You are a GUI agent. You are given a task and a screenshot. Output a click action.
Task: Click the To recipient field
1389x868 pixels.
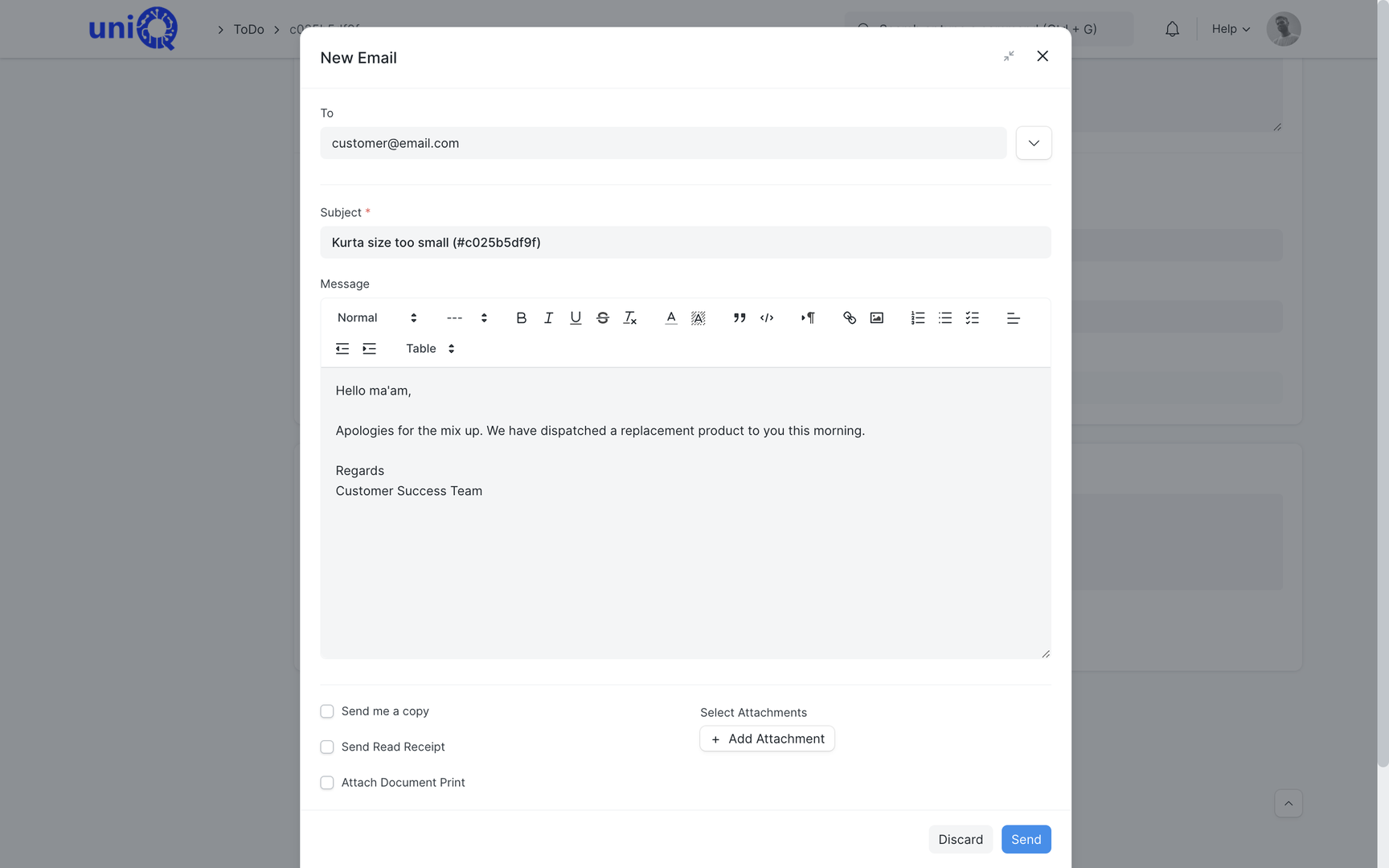tap(663, 143)
